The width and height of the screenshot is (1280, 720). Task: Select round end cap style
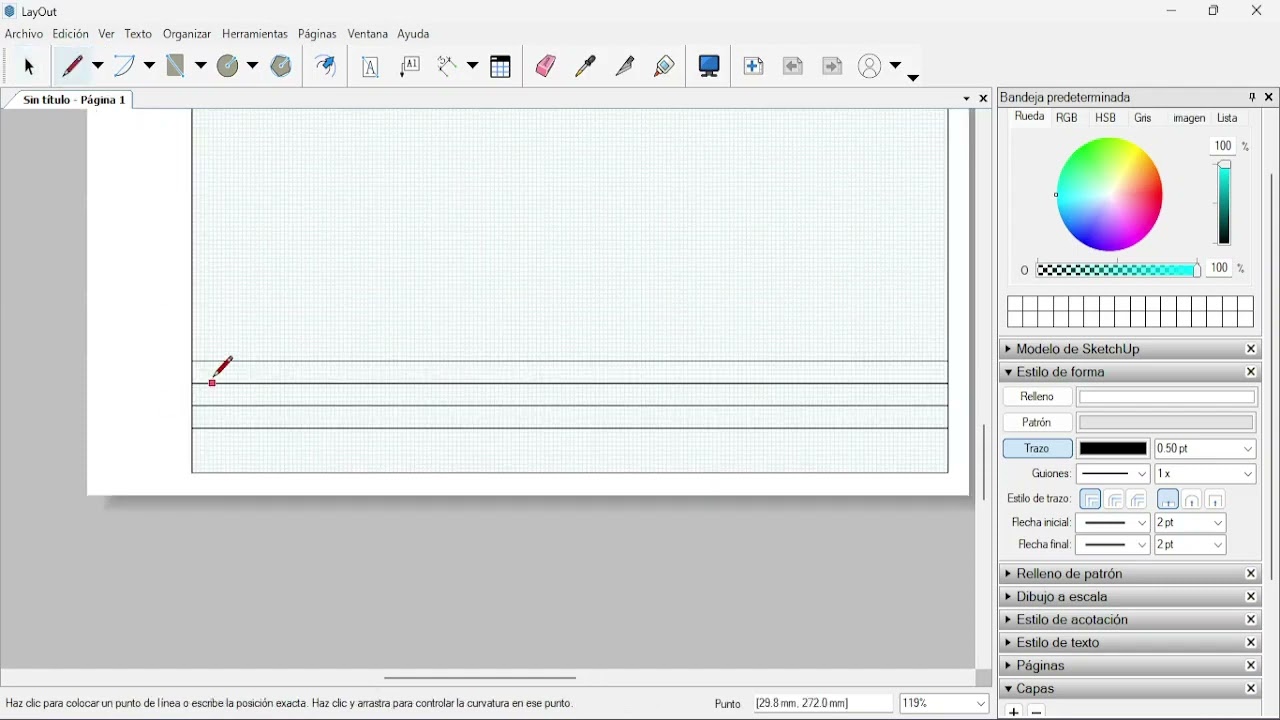1192,499
